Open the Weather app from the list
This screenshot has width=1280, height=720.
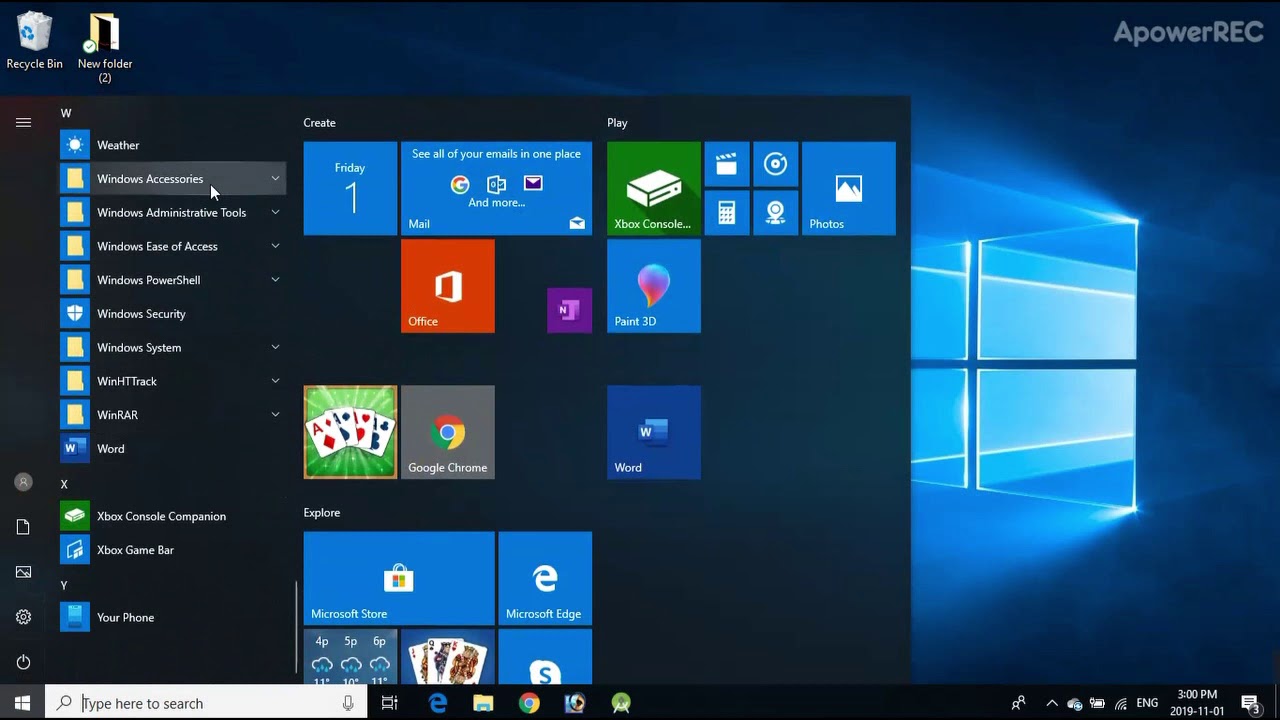173,145
